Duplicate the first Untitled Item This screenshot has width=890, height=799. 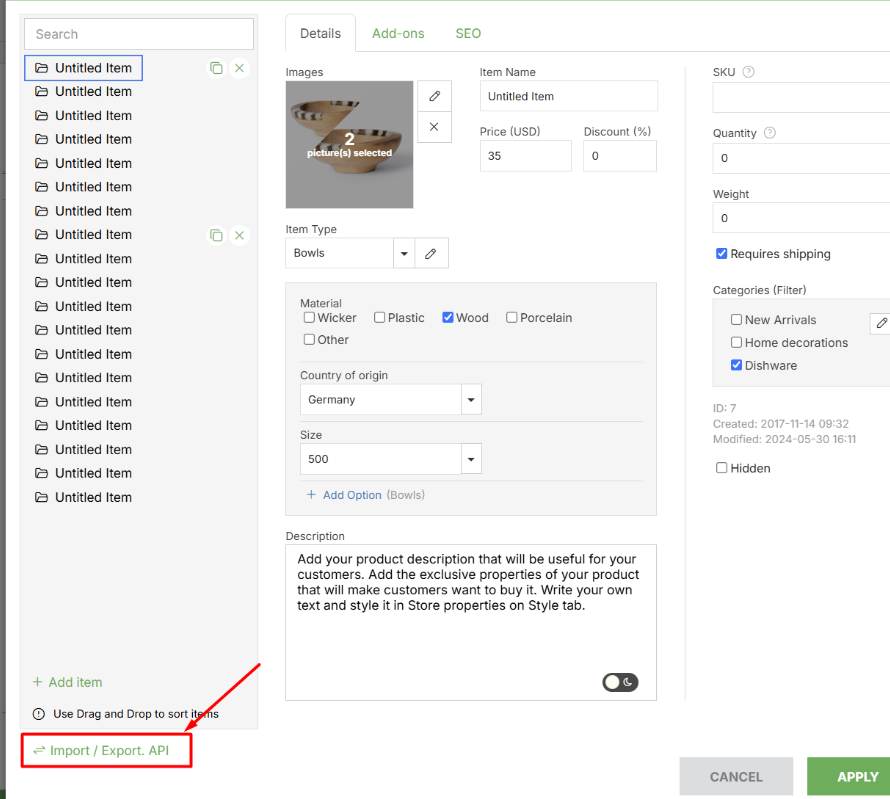(x=216, y=68)
